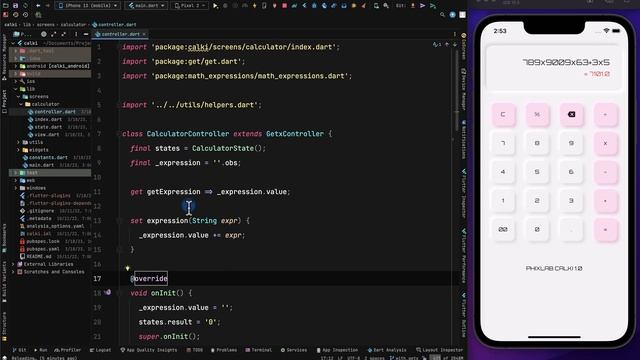Open the Run tool window tab
The height and width of the screenshot is (360, 640).
[x=41, y=350]
